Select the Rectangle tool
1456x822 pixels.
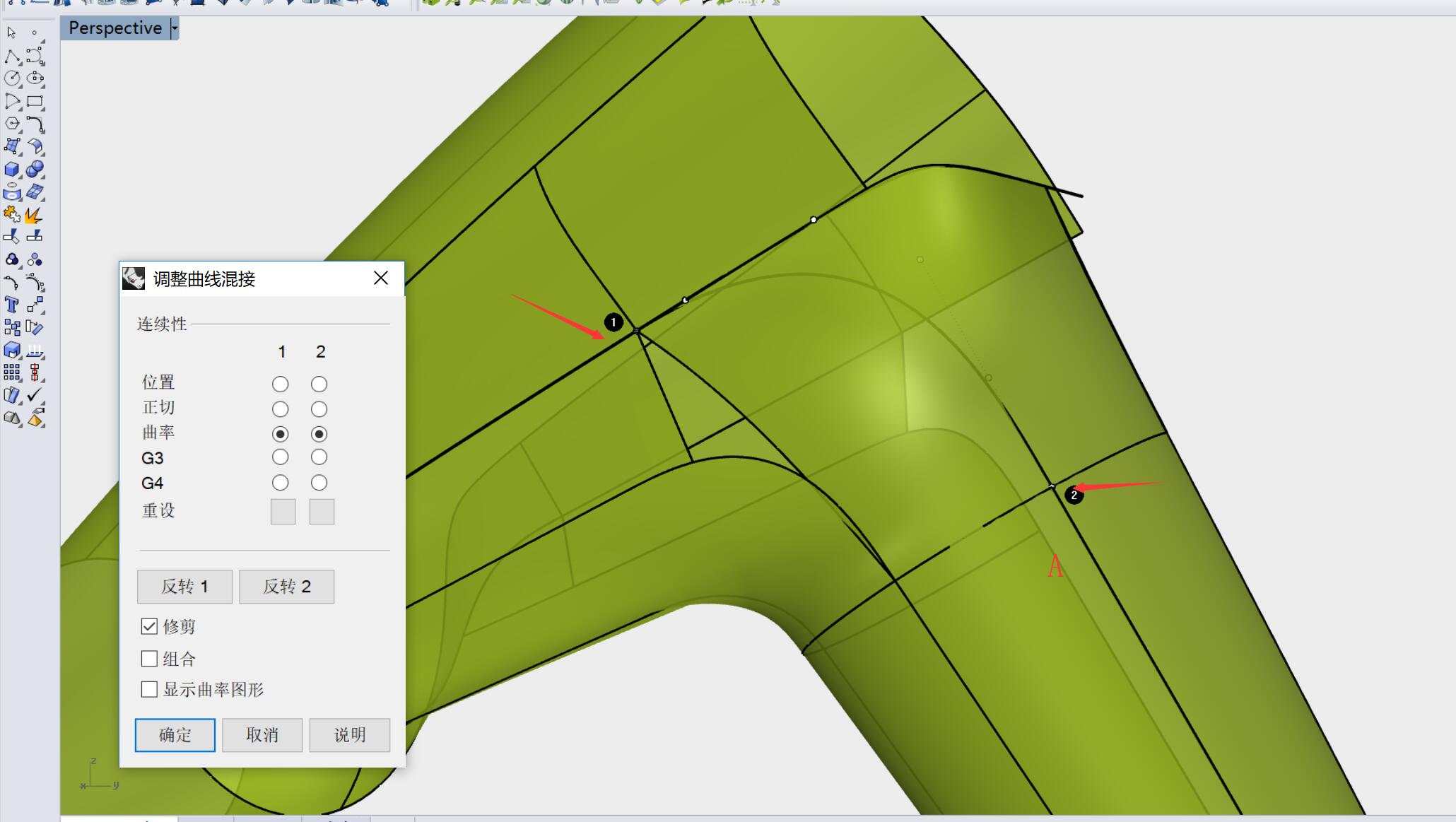pyautogui.click(x=35, y=101)
